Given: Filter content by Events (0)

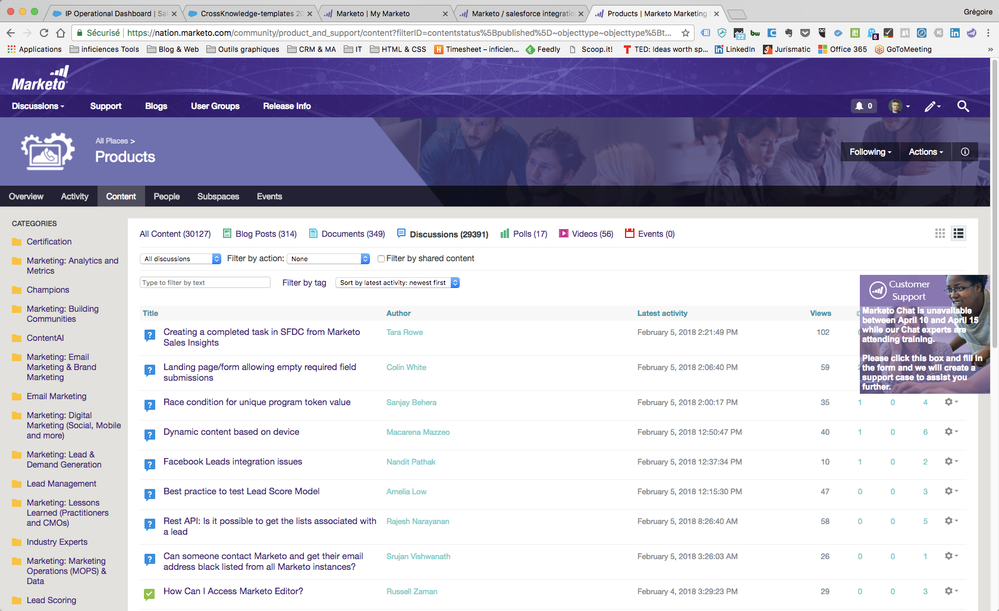Looking at the screenshot, I should pyautogui.click(x=650, y=234).
